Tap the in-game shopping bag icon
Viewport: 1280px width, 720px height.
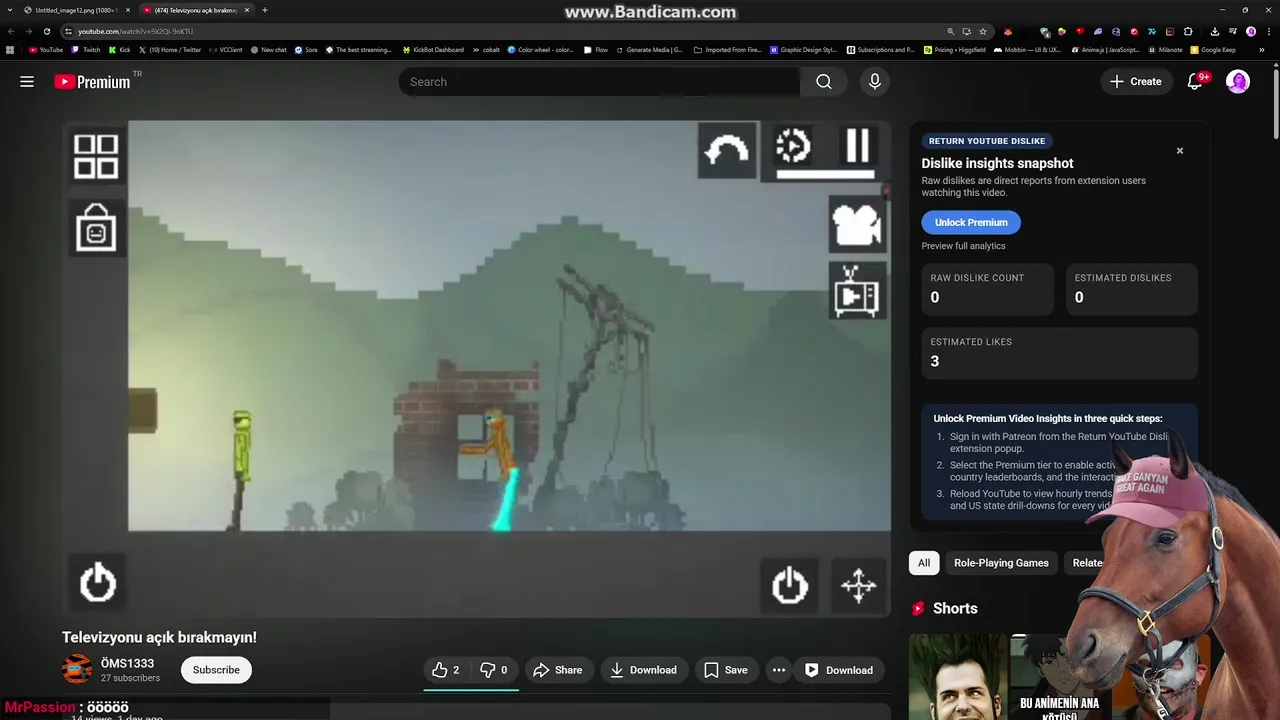pos(96,227)
